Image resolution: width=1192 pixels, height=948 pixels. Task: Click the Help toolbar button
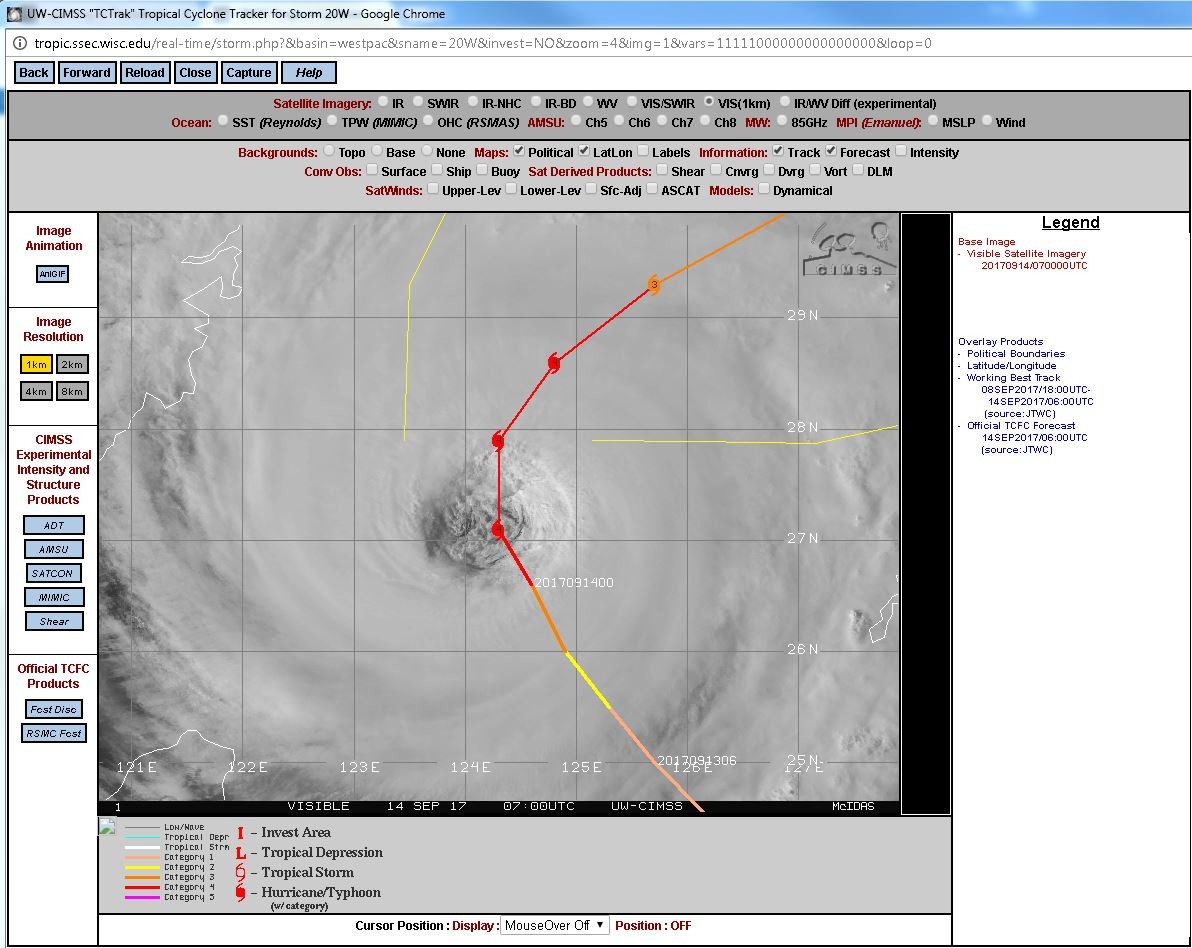309,72
